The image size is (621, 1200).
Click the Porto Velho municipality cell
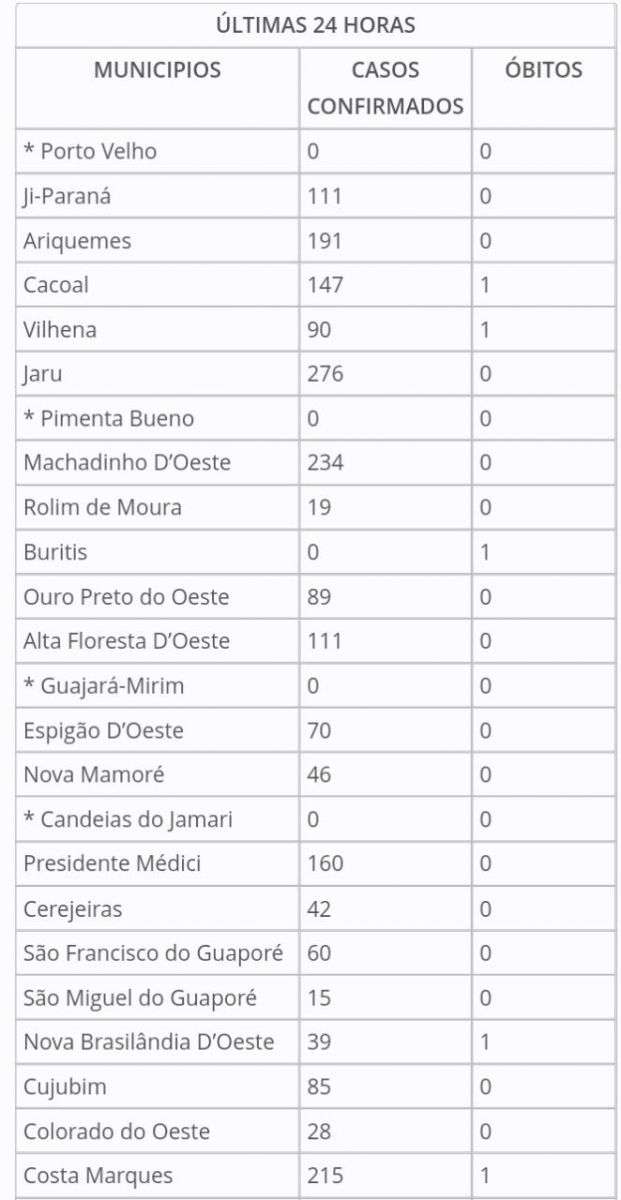(x=90, y=152)
